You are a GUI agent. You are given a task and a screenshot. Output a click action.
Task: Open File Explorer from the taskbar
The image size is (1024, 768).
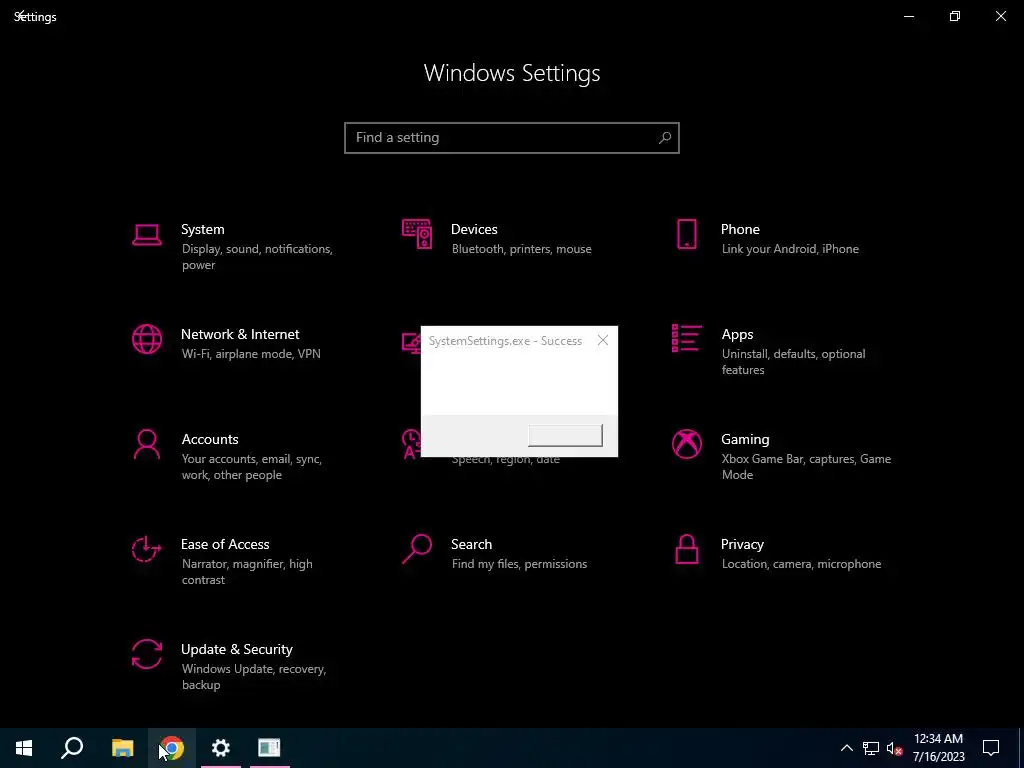(122, 748)
